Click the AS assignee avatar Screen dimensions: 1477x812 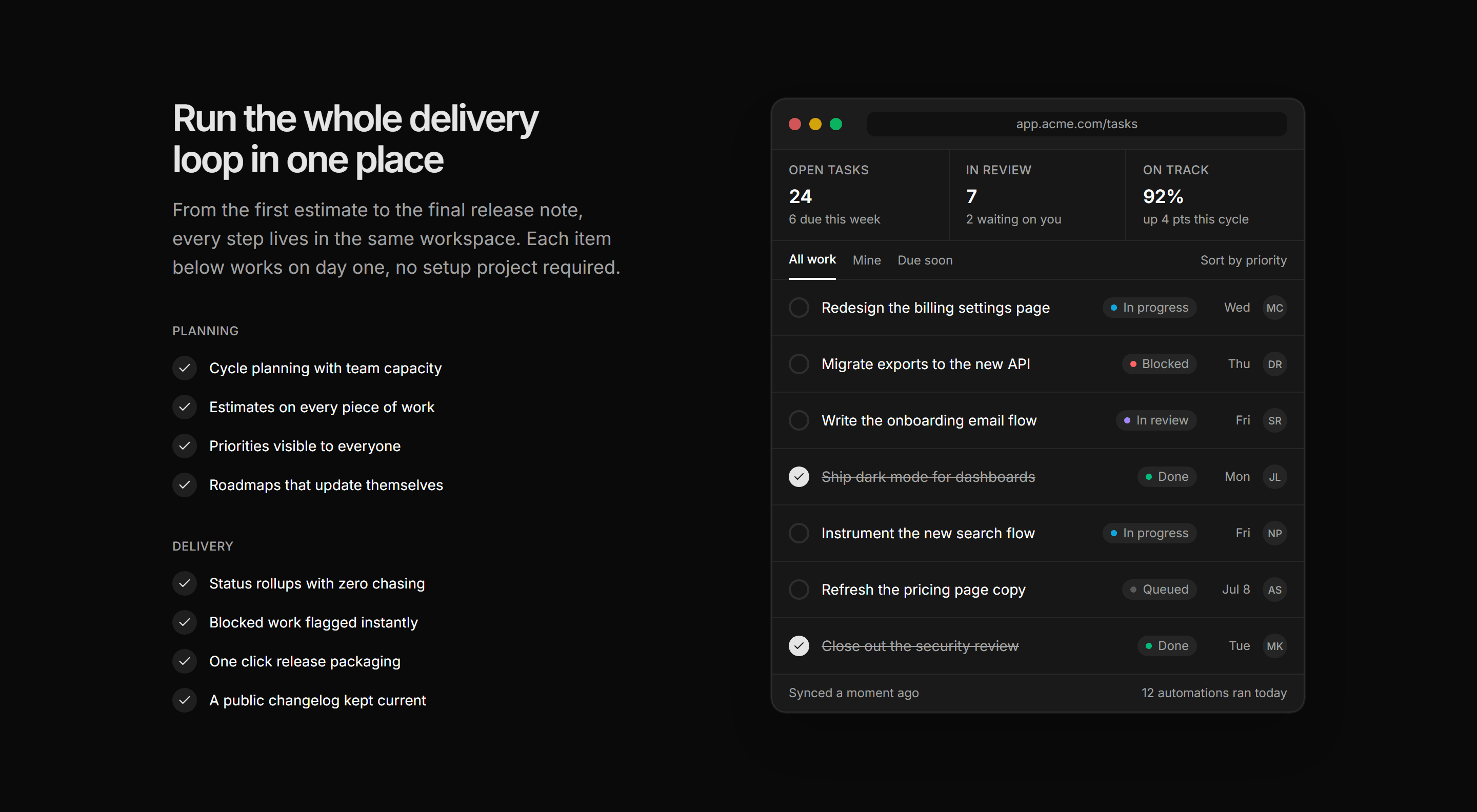[x=1274, y=589]
